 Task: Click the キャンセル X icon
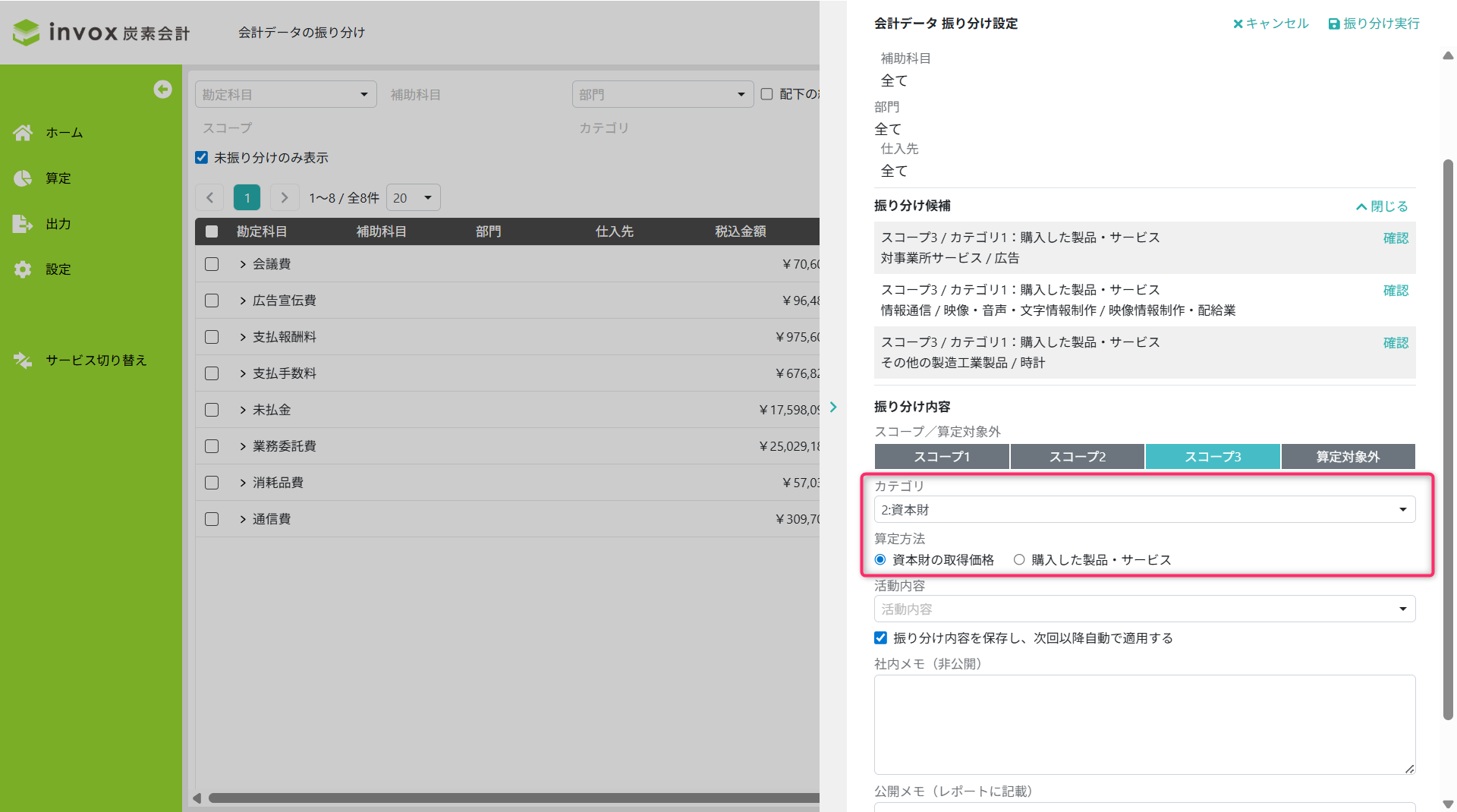[x=1238, y=24]
